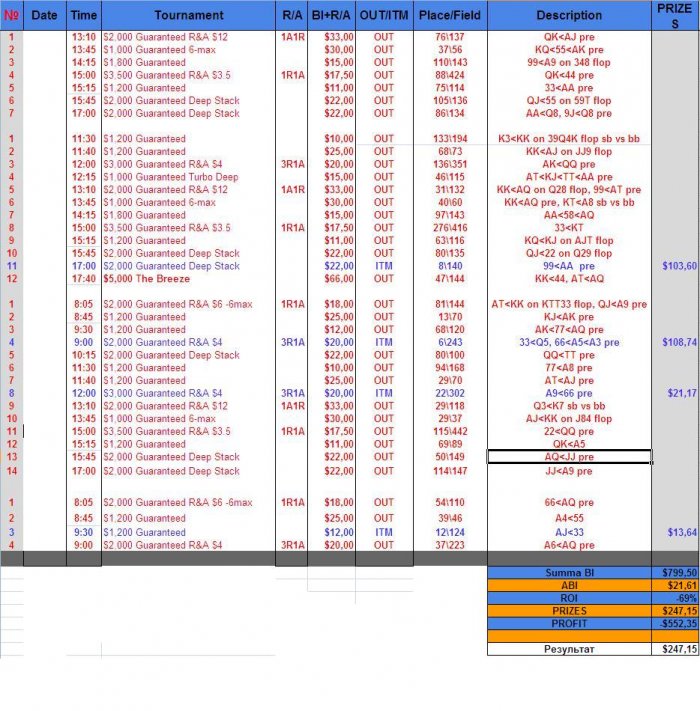This screenshot has height=711, width=700.
Task: Select the 37\223 place/field cell
Action: click(x=450, y=545)
